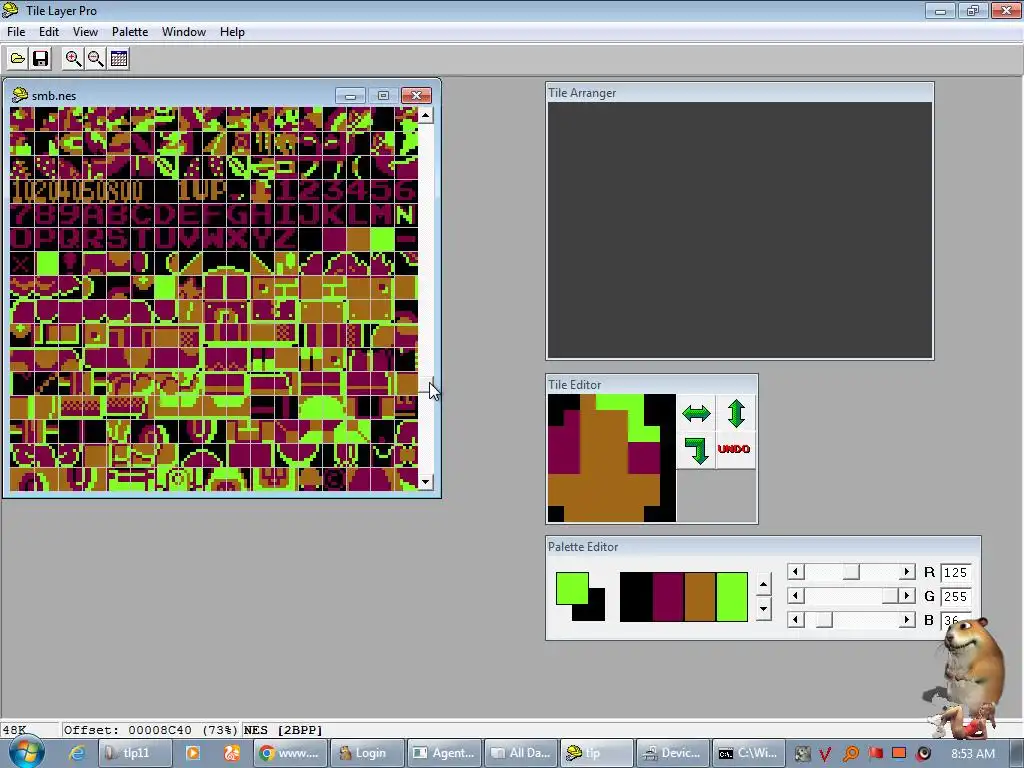Click right arrow of the G slider
This screenshot has height=768, width=1024.
906,596
